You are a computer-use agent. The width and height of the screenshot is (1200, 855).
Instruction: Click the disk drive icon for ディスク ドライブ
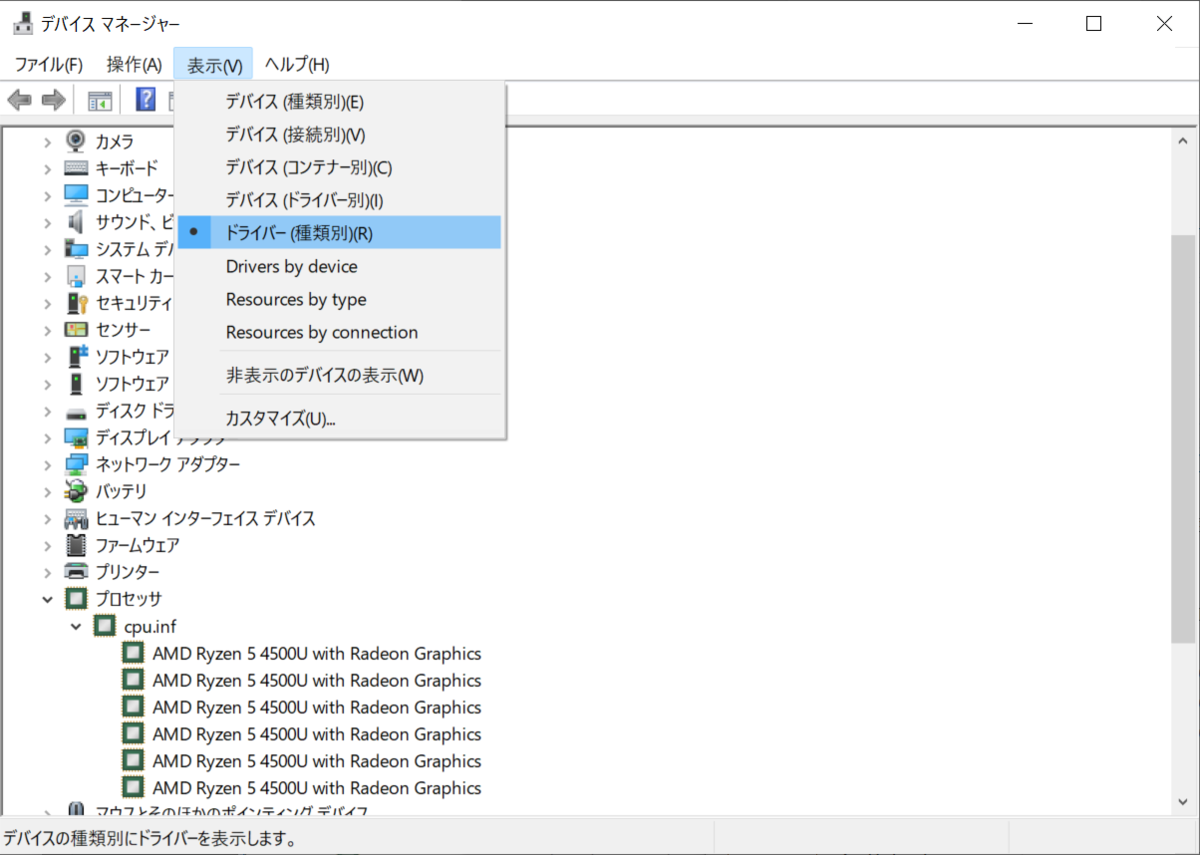[x=76, y=411]
